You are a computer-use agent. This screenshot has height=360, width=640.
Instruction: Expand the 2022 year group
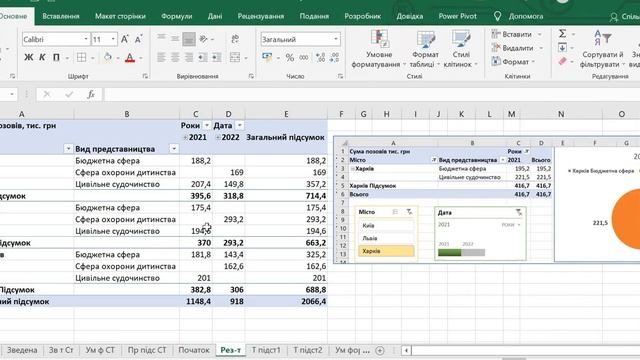coord(218,138)
